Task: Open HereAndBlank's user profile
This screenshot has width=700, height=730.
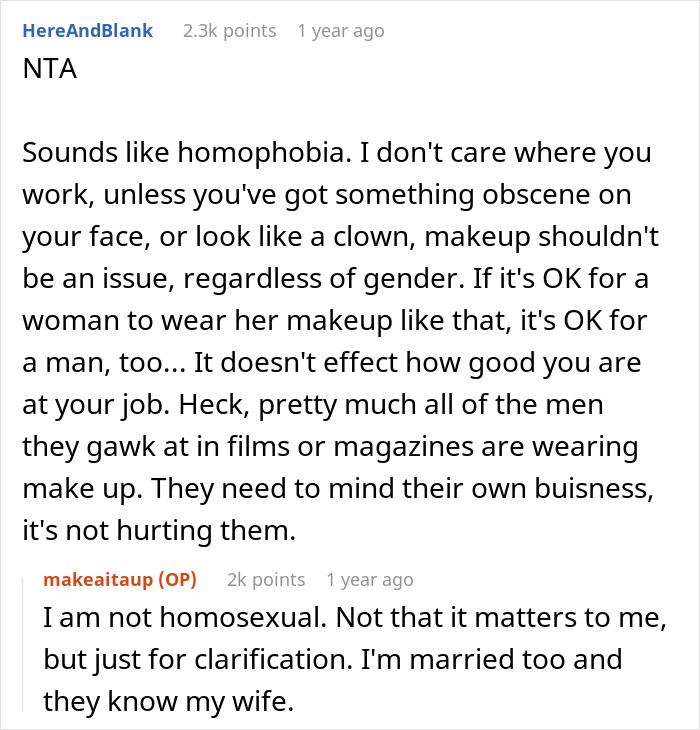Action: pyautogui.click(x=87, y=31)
